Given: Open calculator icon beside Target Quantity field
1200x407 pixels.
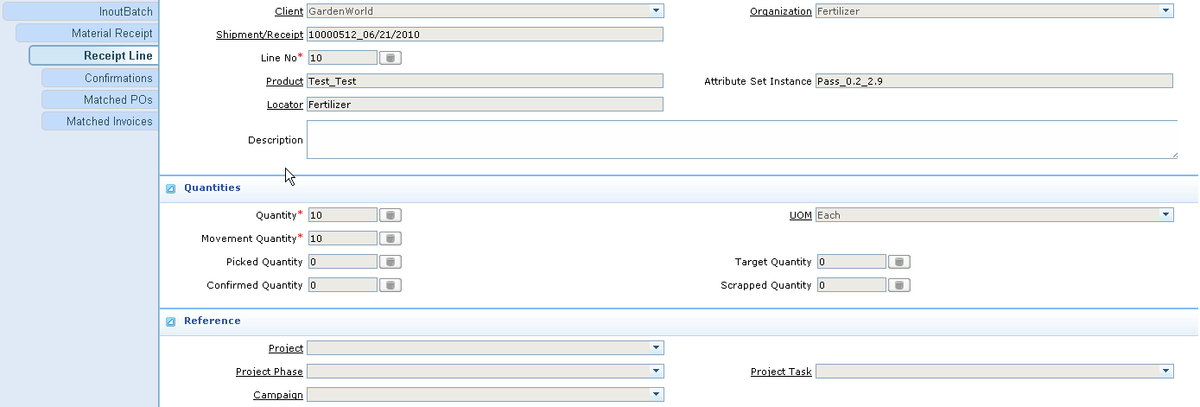Looking at the screenshot, I should tap(900, 262).
